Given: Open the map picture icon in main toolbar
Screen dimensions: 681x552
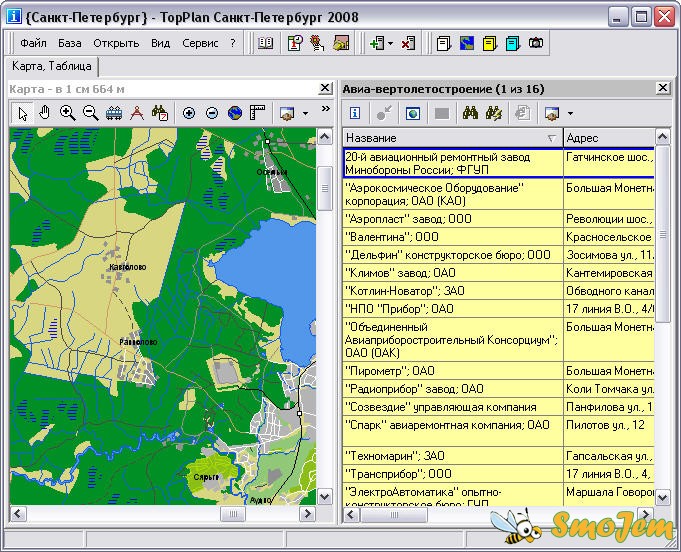Looking at the screenshot, I should (x=341, y=43).
